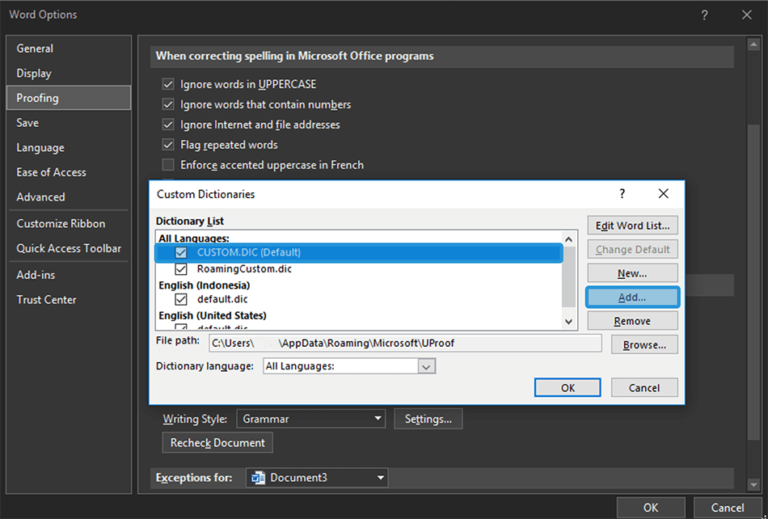Viewport: 768px width, 519px height.
Task: Open grammar Settings button
Action: tap(428, 419)
